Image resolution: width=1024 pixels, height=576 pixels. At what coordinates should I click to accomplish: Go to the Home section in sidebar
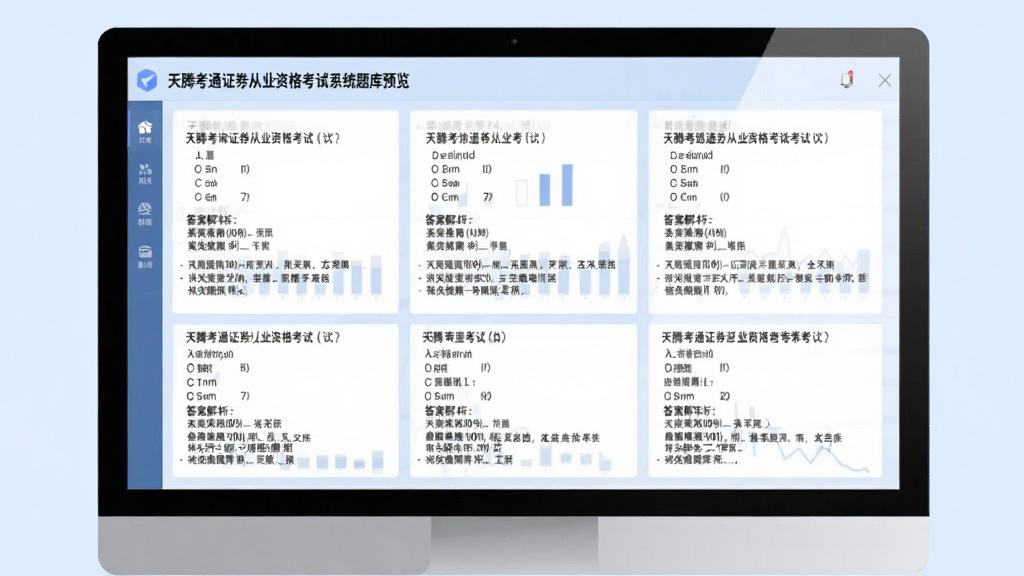145,132
